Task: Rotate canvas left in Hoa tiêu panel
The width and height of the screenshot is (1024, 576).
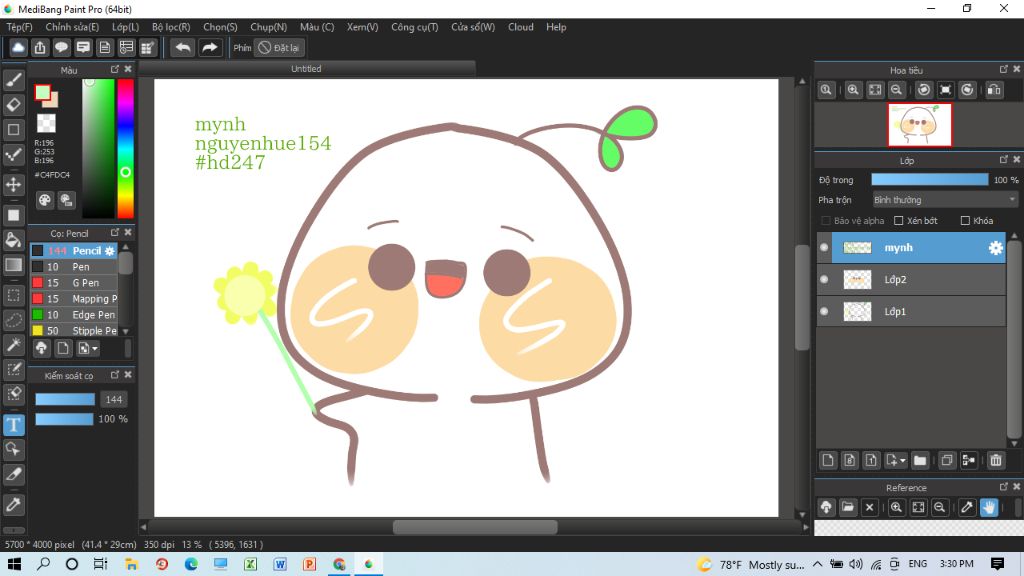Action: click(923, 90)
